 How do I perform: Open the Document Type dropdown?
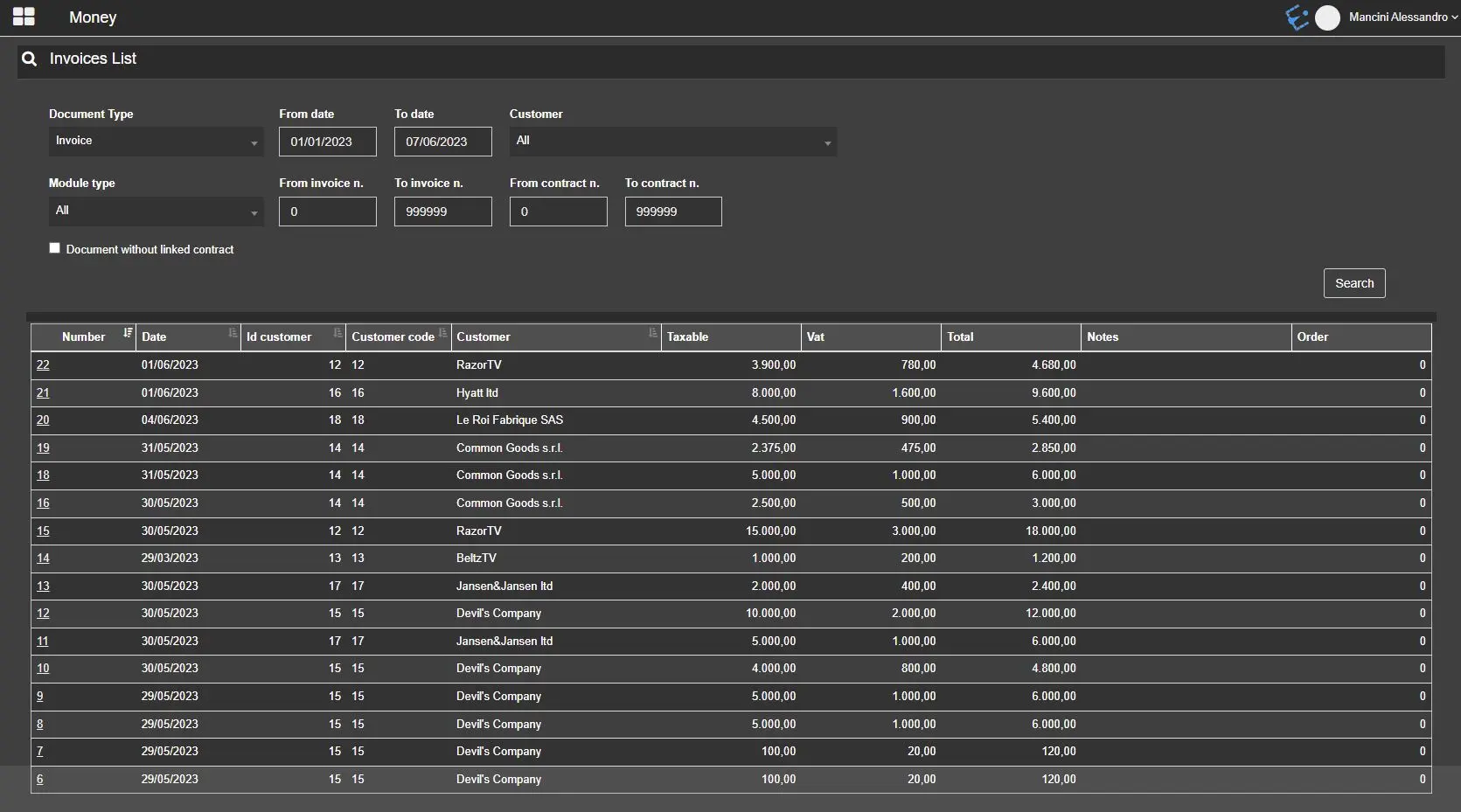click(x=156, y=142)
